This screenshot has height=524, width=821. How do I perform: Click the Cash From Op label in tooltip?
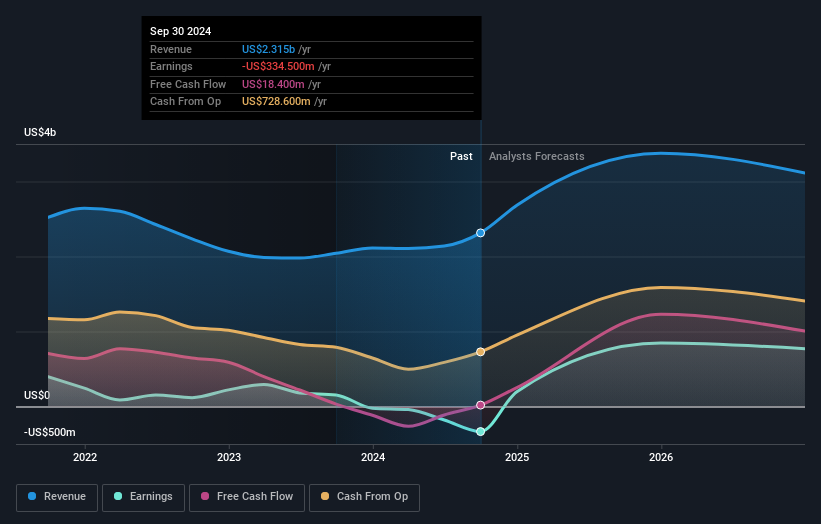(x=185, y=102)
